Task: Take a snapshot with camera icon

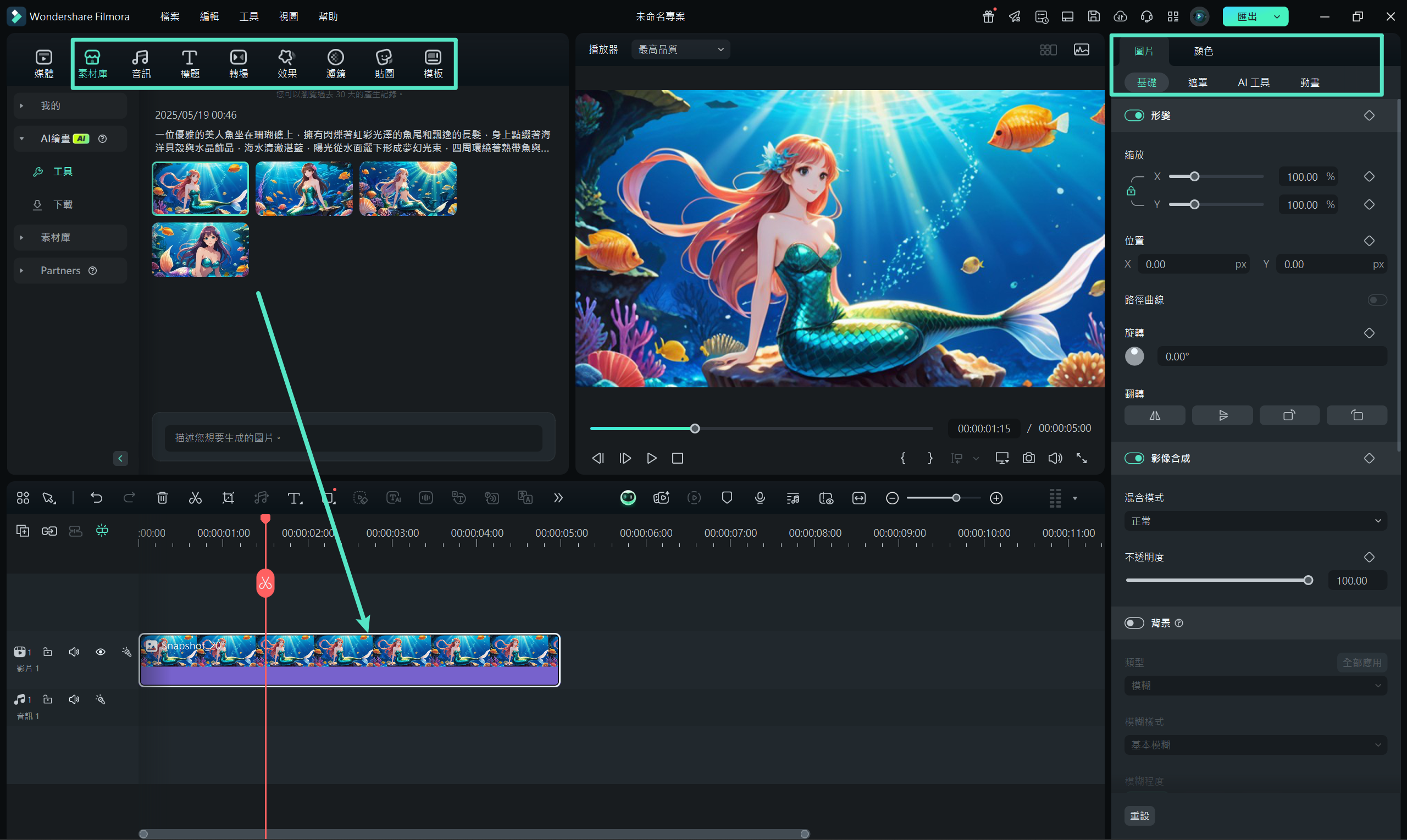Action: point(1029,458)
